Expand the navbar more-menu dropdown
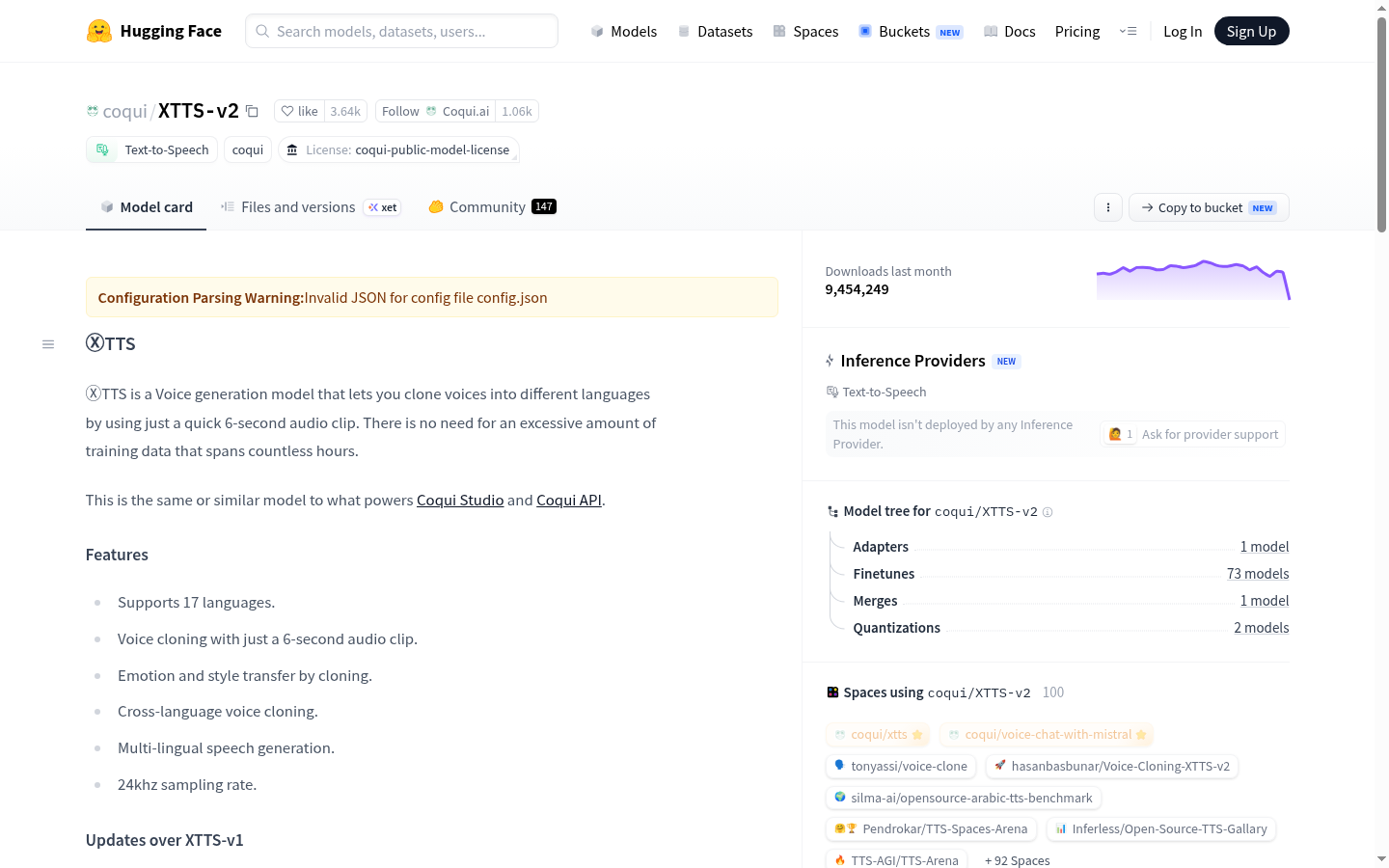The width and height of the screenshot is (1389, 868). (1128, 31)
